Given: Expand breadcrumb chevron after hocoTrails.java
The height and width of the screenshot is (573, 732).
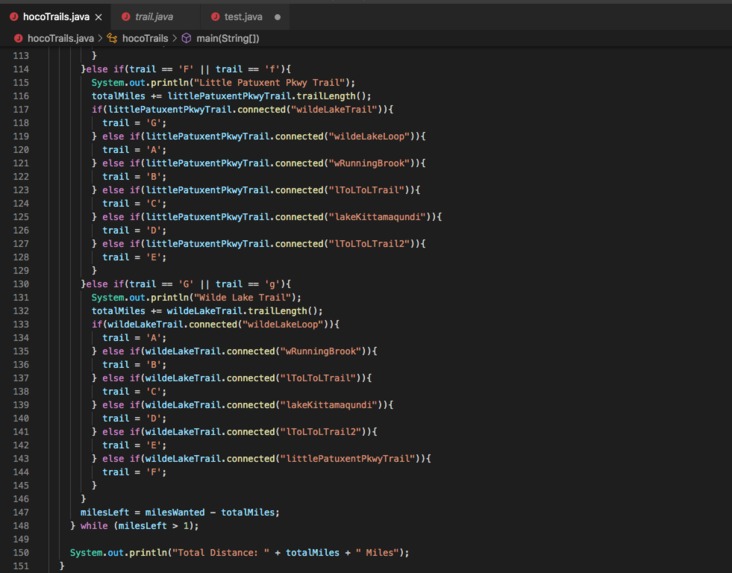Looking at the screenshot, I should [x=100, y=38].
